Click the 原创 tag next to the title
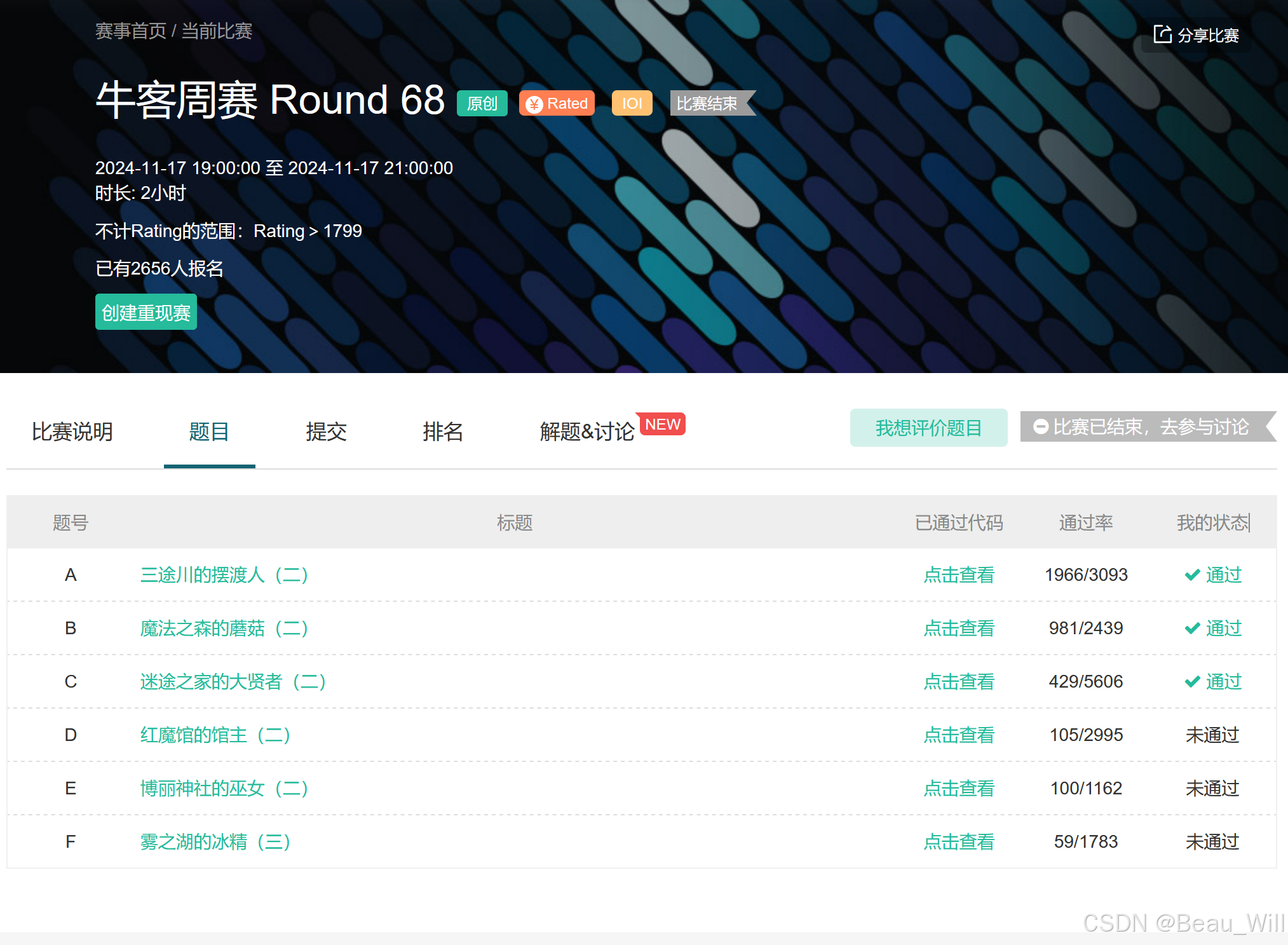 (482, 103)
